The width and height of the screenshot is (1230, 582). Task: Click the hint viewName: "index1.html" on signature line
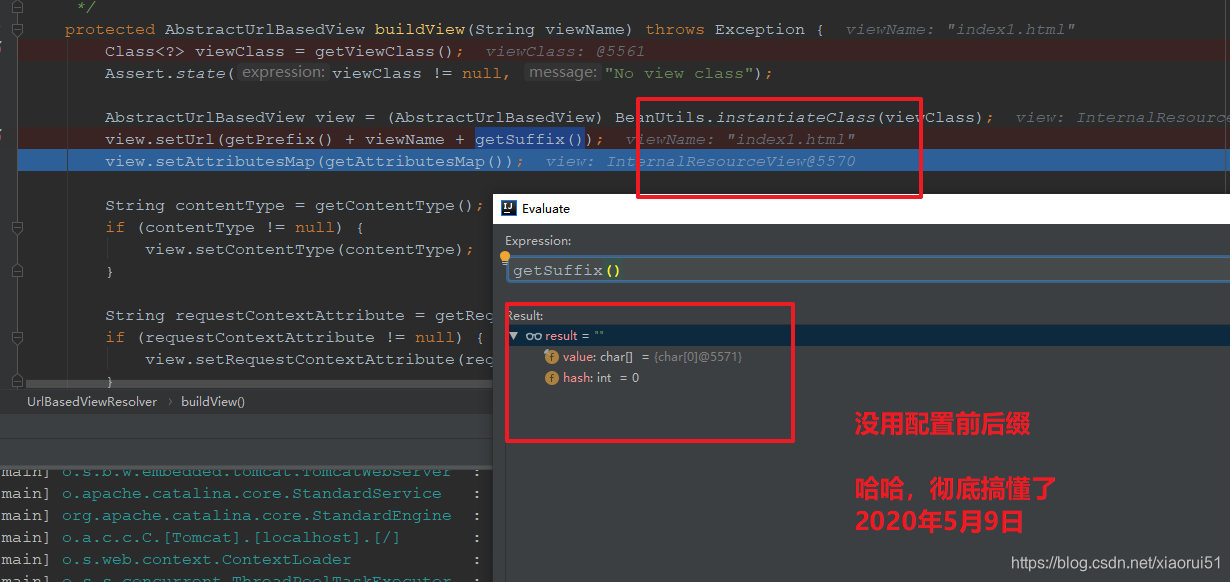click(x=961, y=29)
